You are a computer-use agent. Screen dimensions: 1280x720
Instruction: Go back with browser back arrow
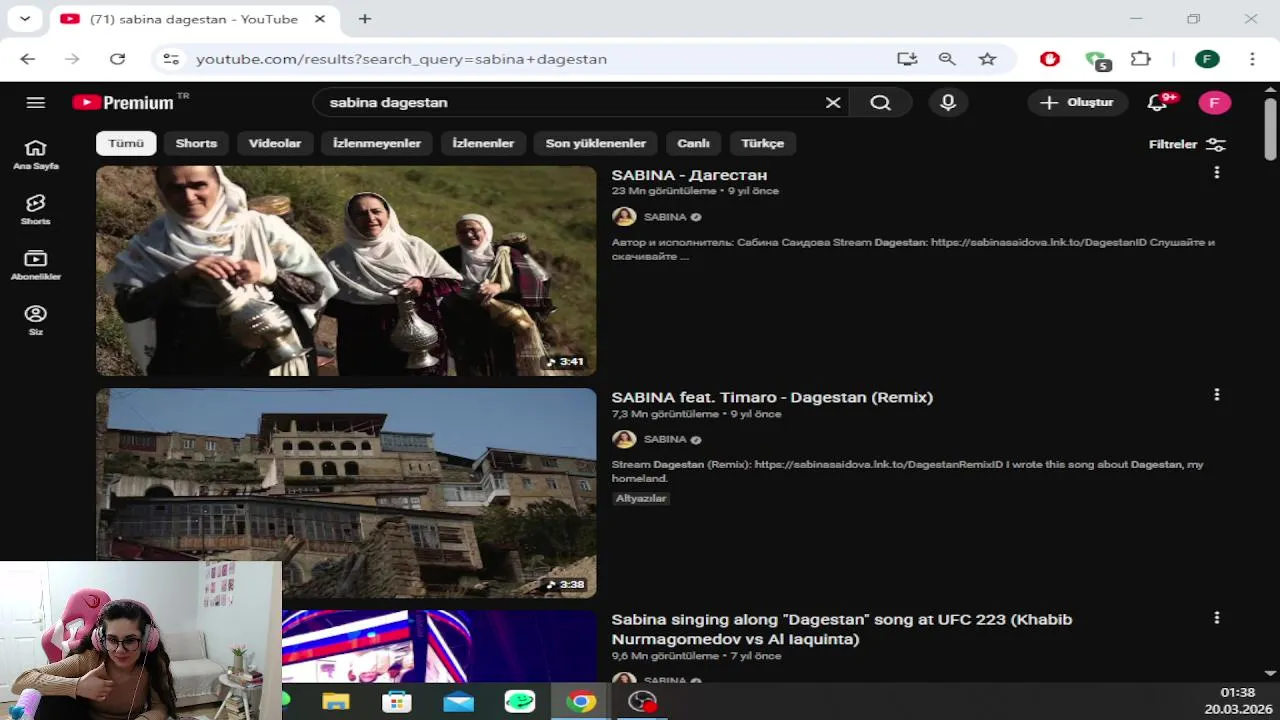27,59
